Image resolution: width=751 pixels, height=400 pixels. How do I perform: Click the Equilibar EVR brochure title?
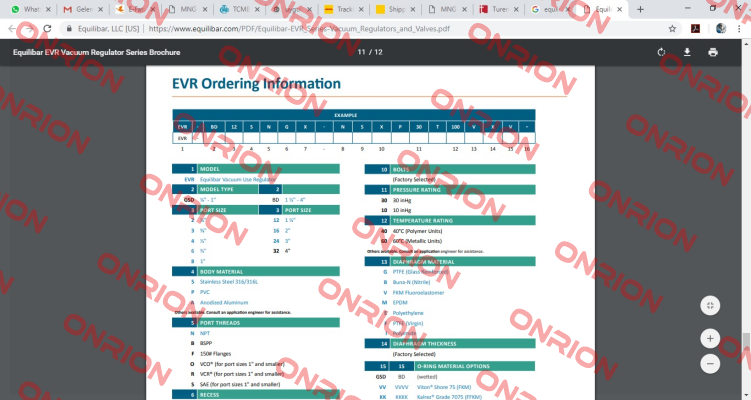pyautogui.click(x=96, y=52)
